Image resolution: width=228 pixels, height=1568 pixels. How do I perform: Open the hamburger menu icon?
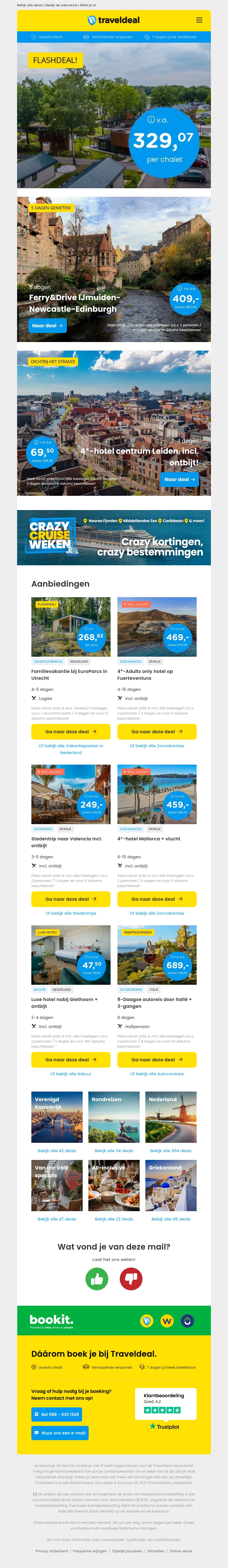pyautogui.click(x=199, y=20)
